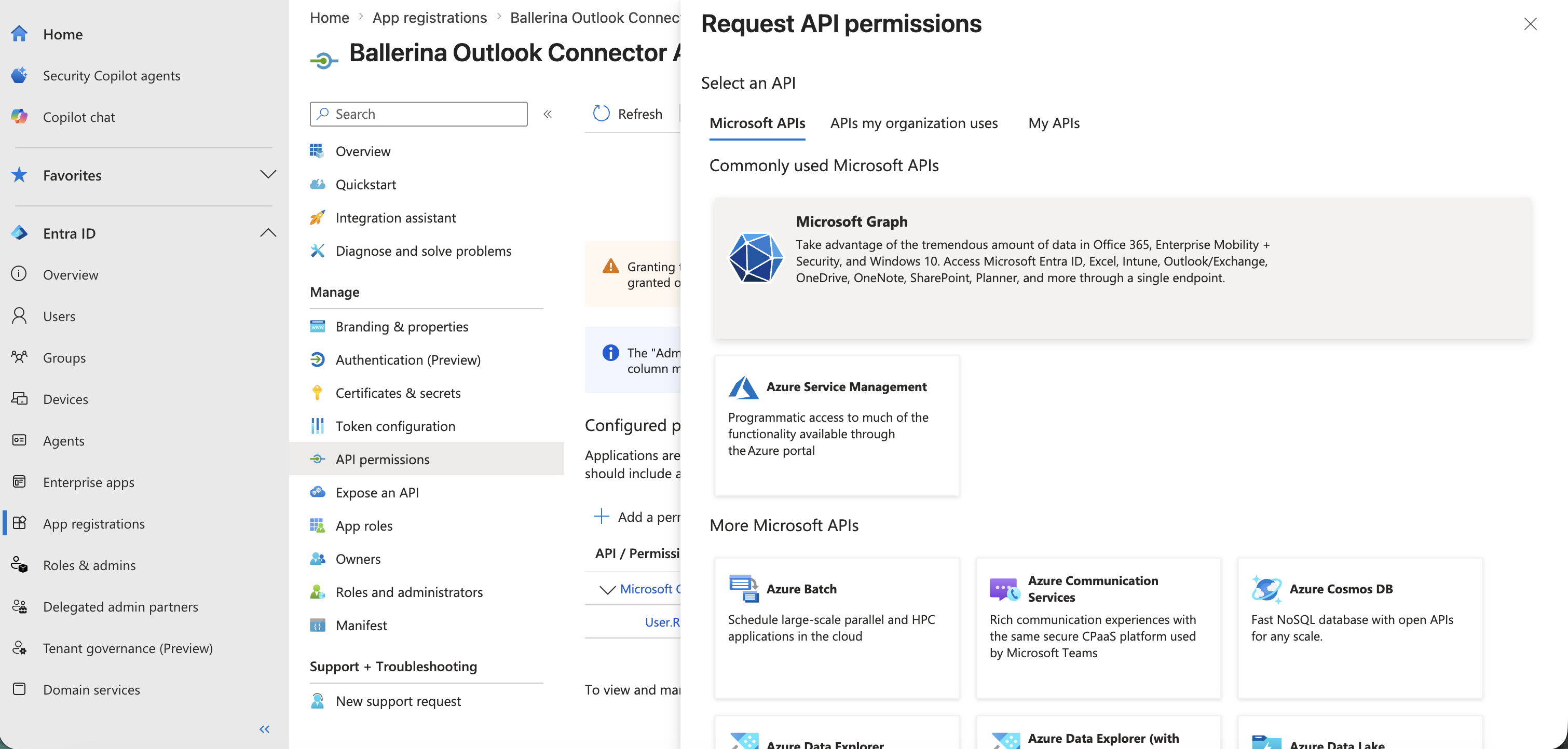Select Azure Service Management card
This screenshot has height=749, width=1568.
(836, 426)
